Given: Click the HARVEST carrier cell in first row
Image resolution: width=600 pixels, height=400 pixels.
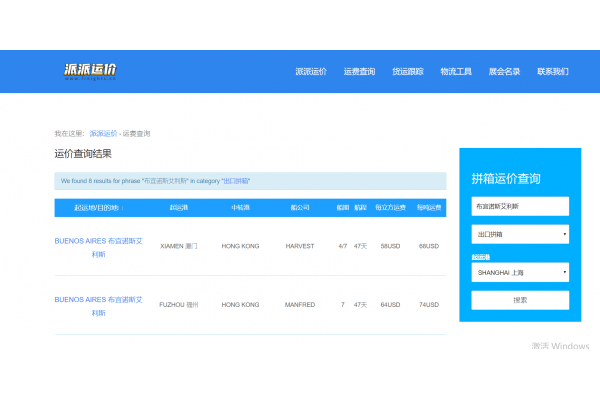Looking at the screenshot, I should pyautogui.click(x=299, y=245).
